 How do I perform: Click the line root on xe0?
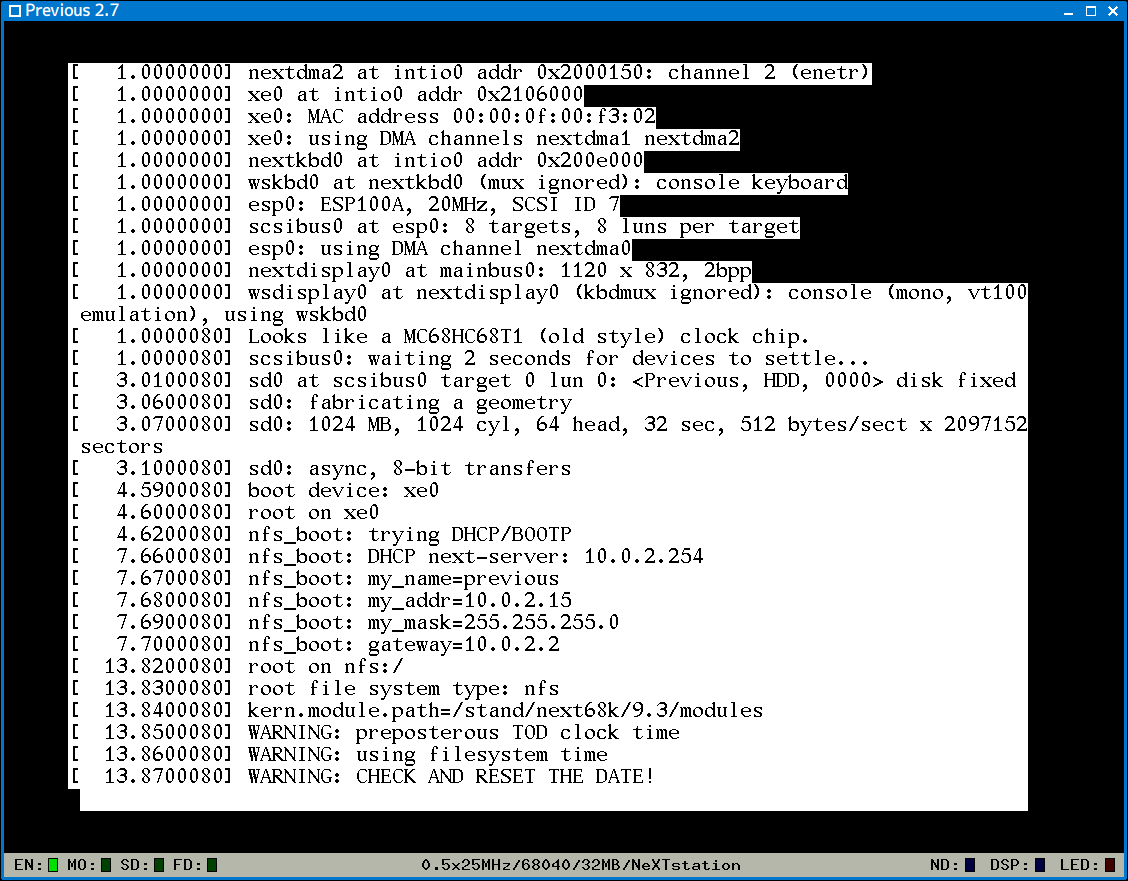pyautogui.click(x=224, y=513)
